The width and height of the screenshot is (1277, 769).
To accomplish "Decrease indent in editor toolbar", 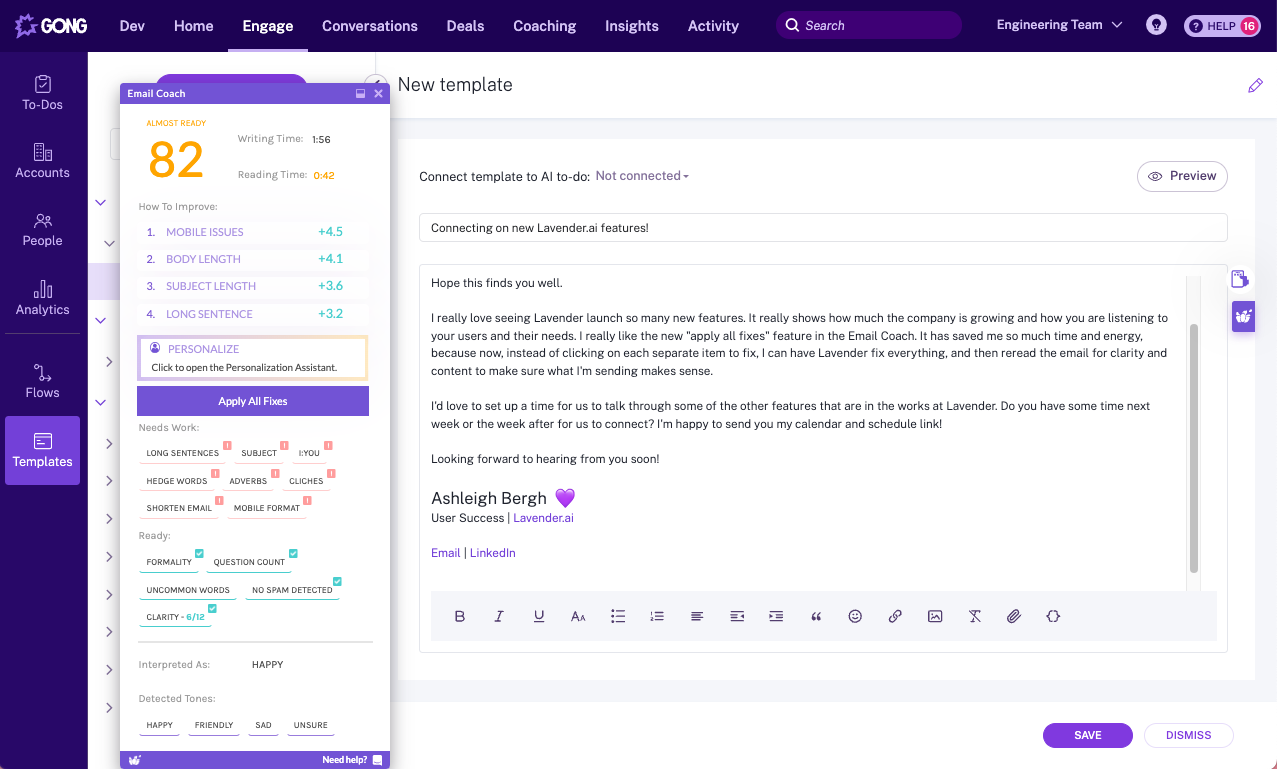I will pyautogui.click(x=737, y=616).
